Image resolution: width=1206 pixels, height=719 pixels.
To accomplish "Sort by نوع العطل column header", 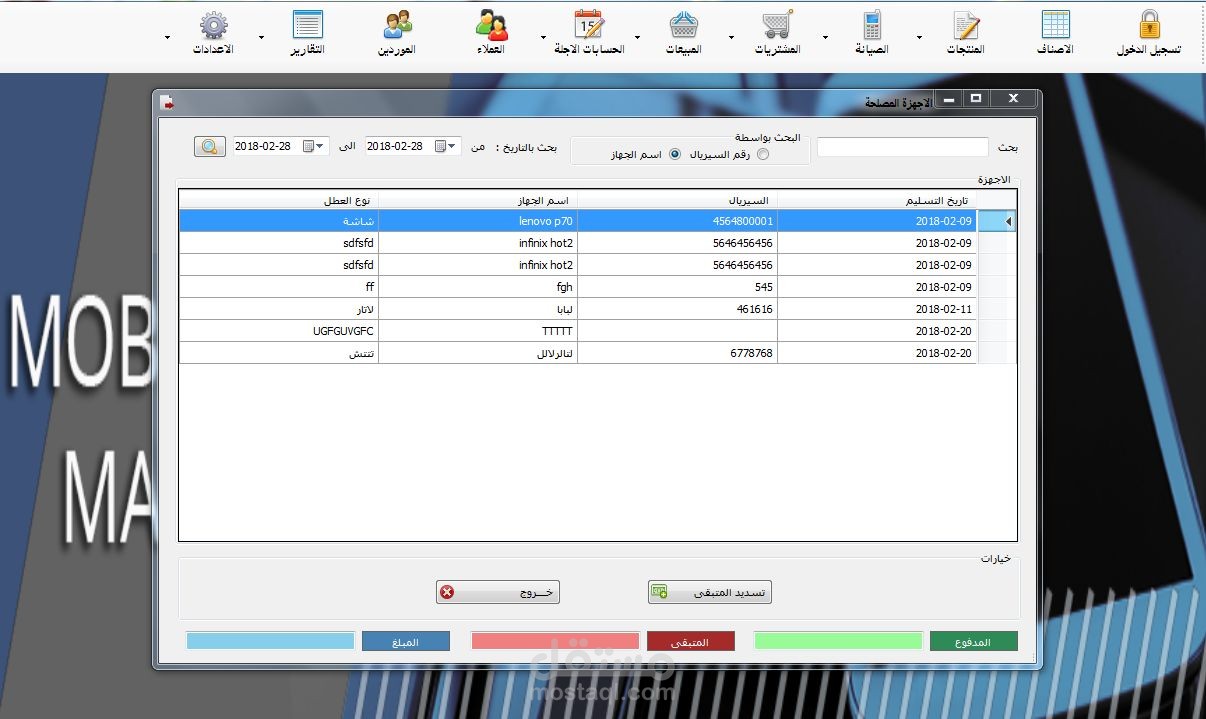I will [280, 200].
